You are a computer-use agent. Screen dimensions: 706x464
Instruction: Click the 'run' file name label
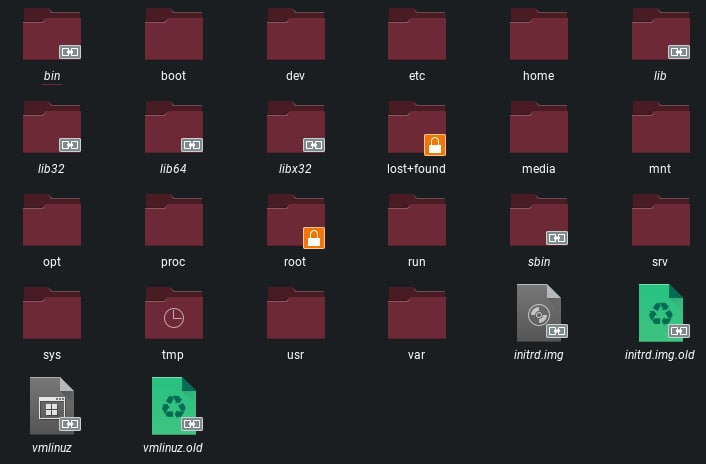[x=417, y=262]
